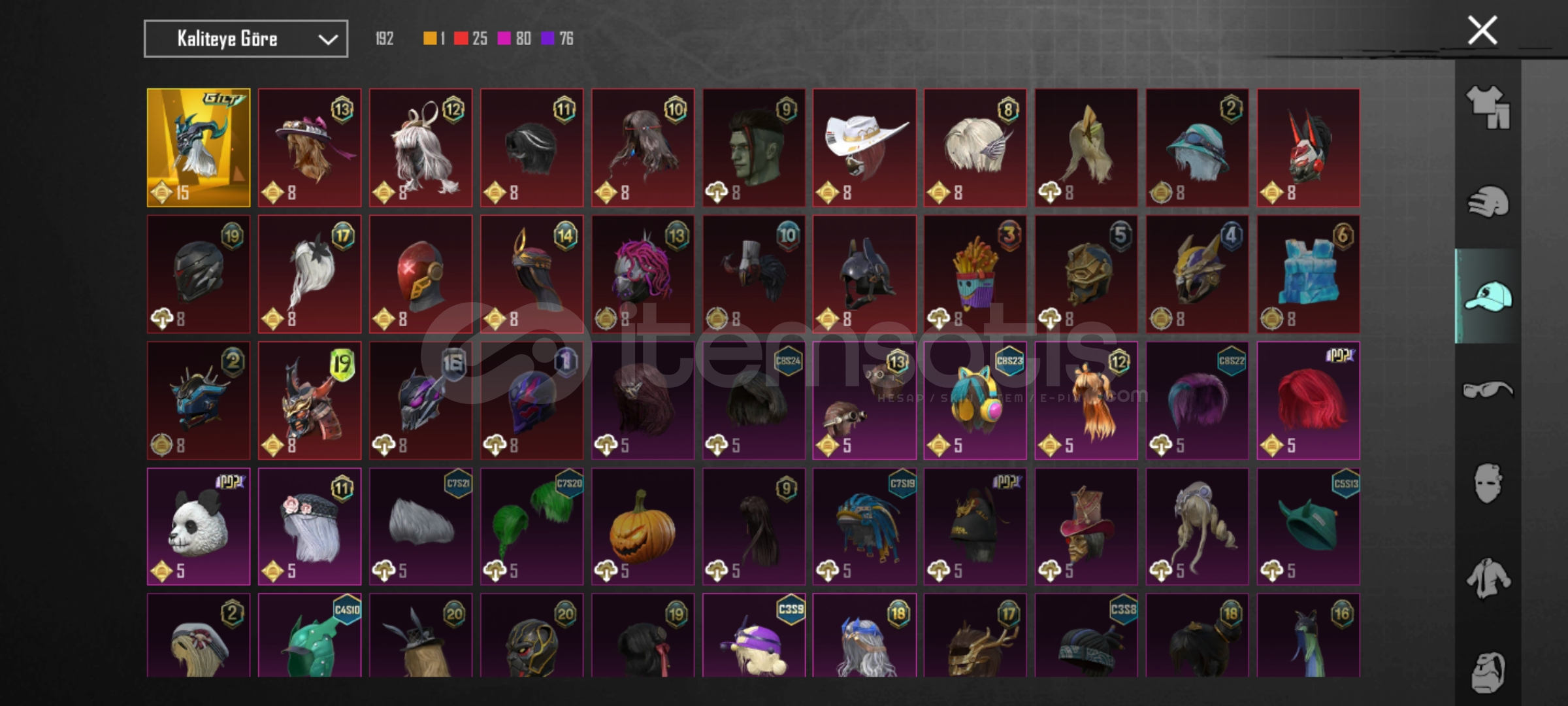
Task: Select the cap headwear category tab
Action: (x=1488, y=296)
